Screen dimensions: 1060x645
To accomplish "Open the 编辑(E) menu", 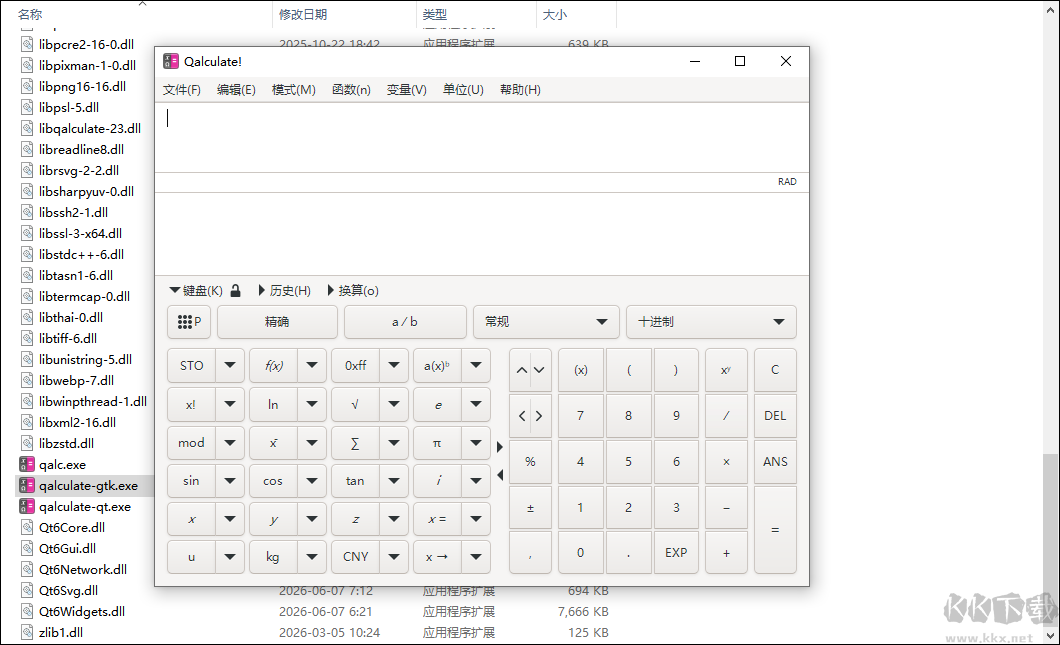I will tap(236, 90).
